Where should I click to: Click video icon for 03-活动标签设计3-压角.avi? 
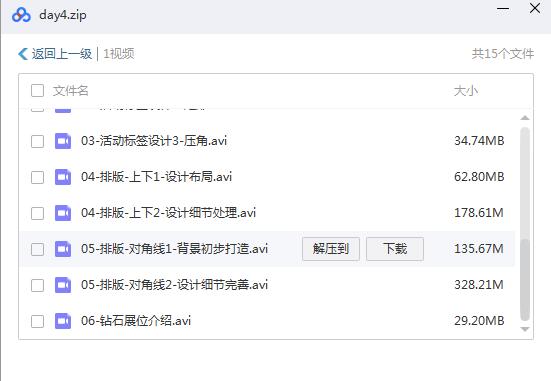click(x=63, y=141)
